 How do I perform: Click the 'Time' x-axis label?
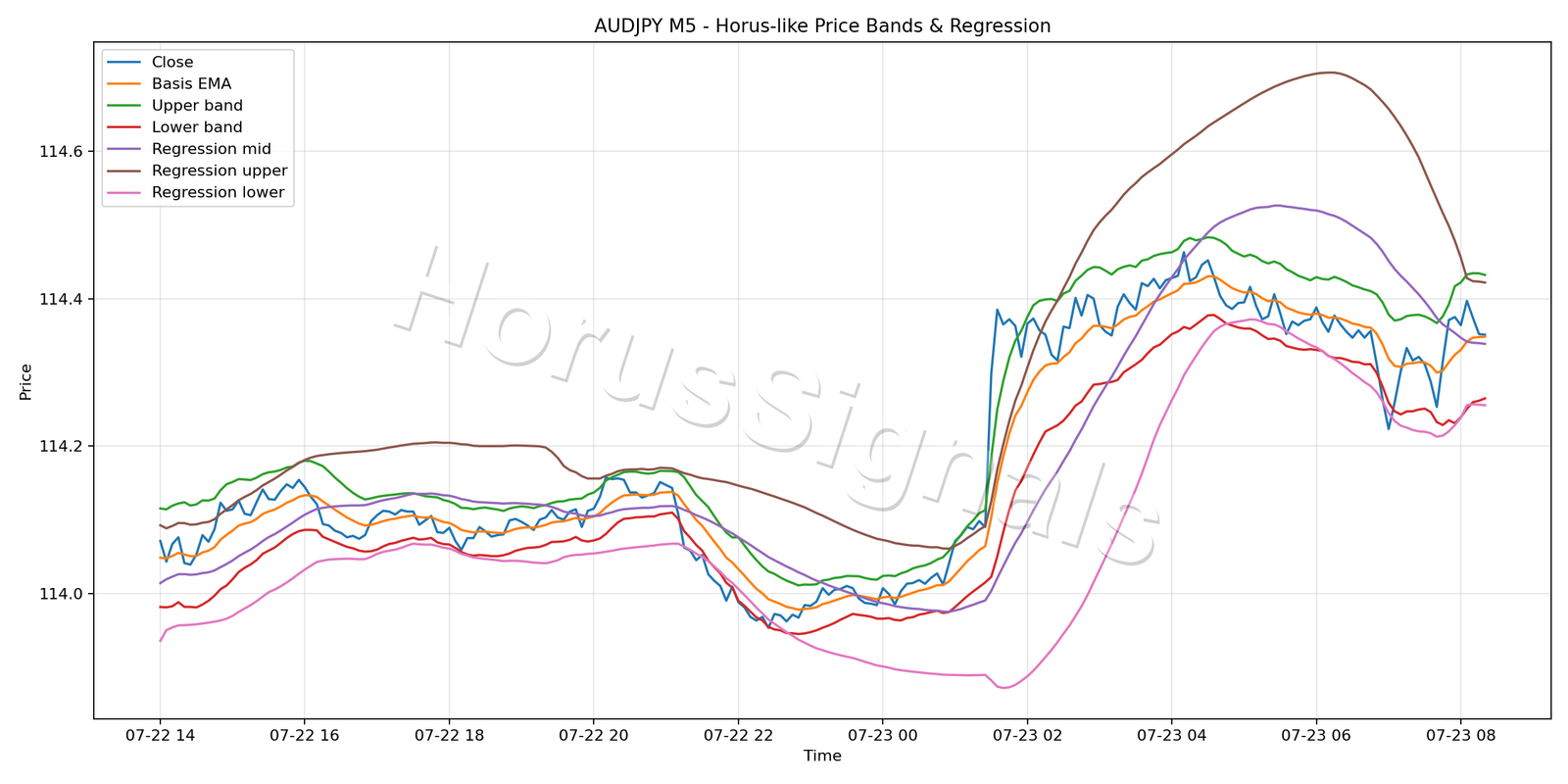[822, 757]
